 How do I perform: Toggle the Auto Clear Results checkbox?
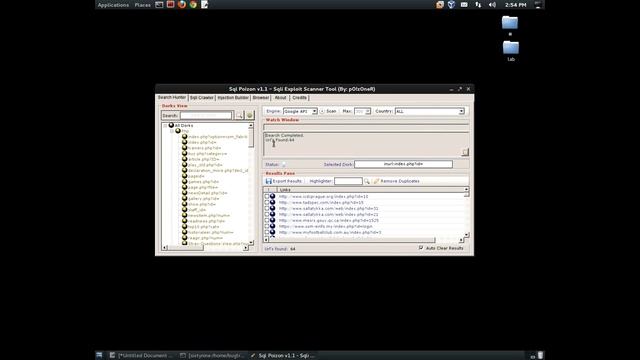(x=421, y=248)
